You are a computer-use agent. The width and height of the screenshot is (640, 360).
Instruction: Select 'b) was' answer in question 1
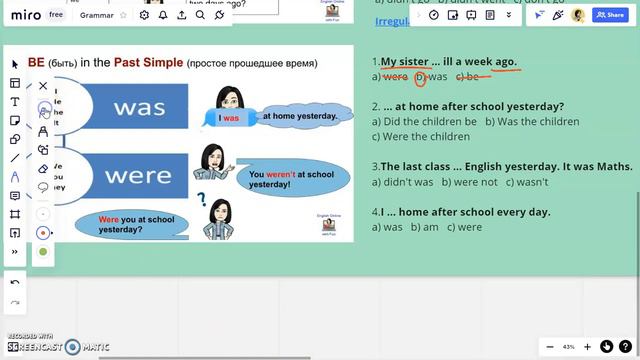[x=431, y=77]
